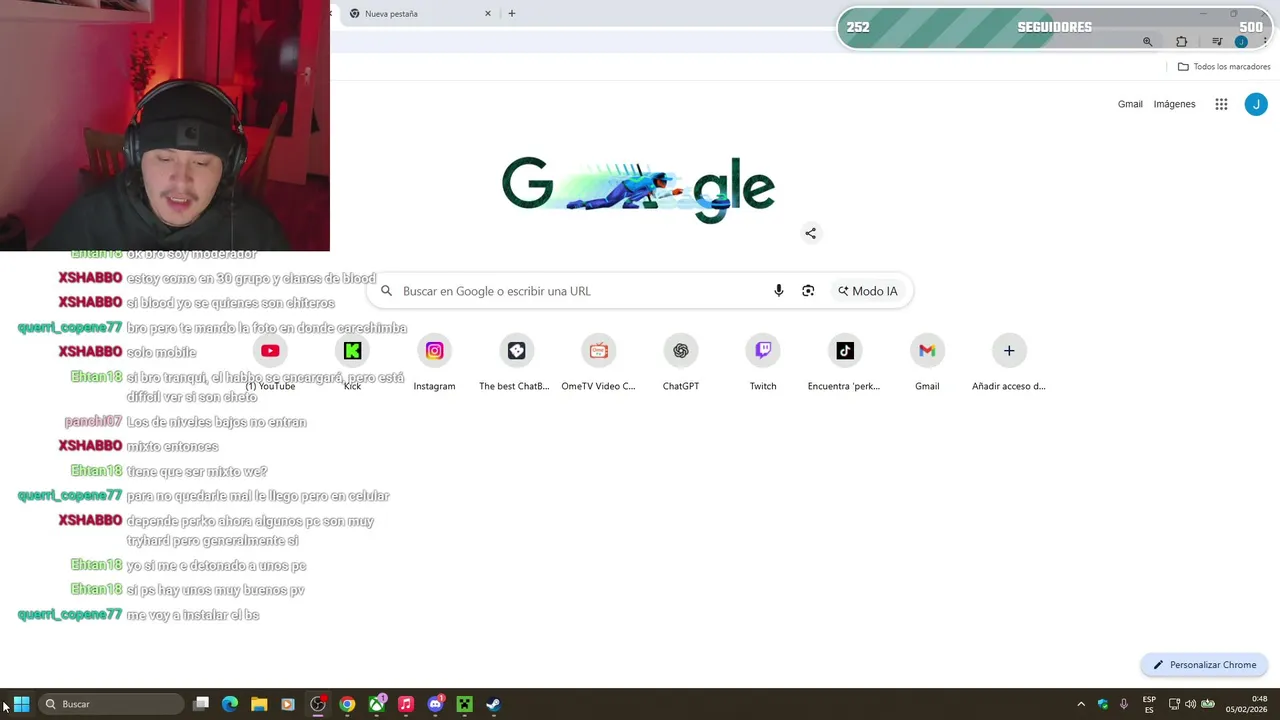Click the microphone tray icon
This screenshot has width=1280, height=720.
(1124, 704)
